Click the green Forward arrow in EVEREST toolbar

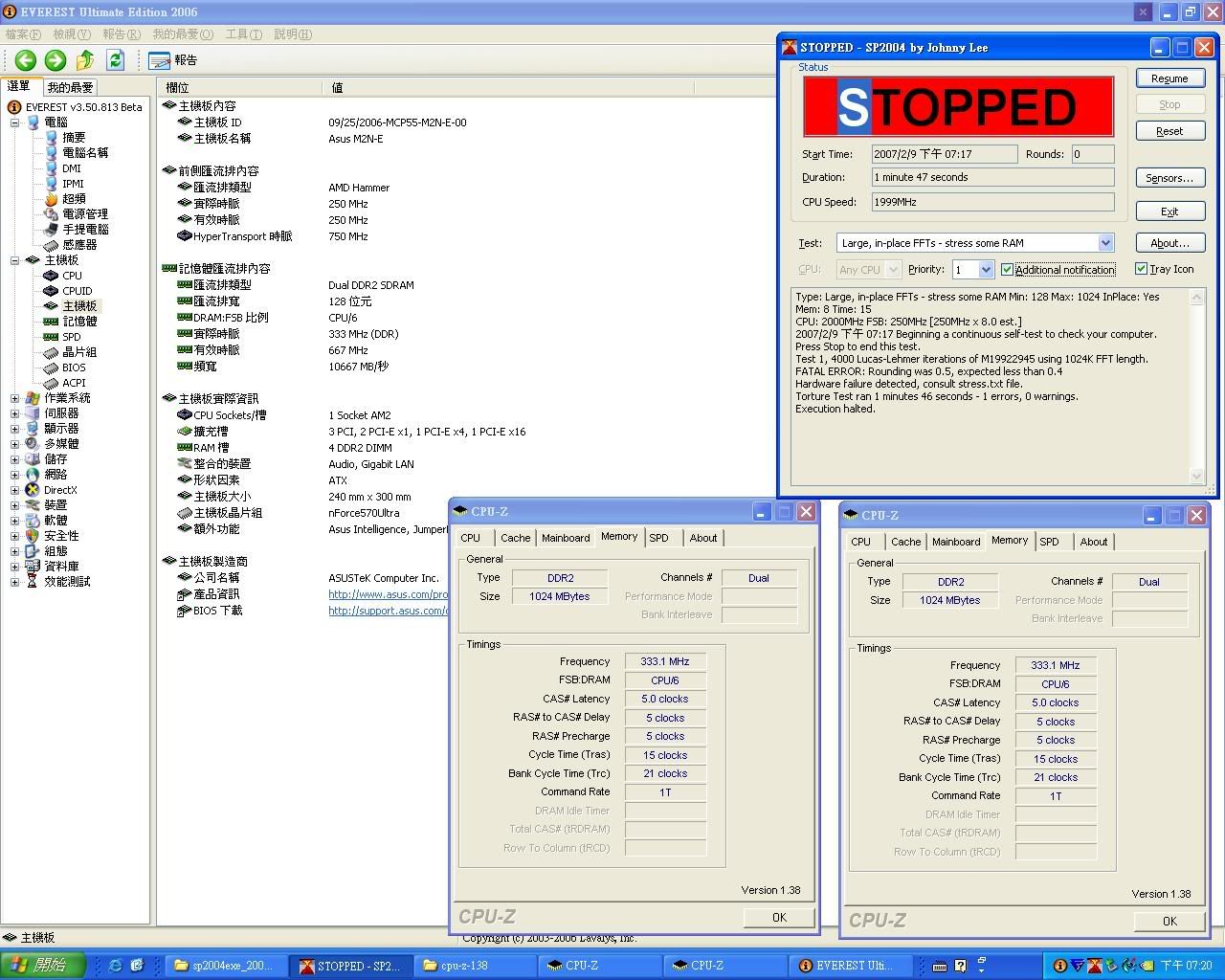(56, 60)
